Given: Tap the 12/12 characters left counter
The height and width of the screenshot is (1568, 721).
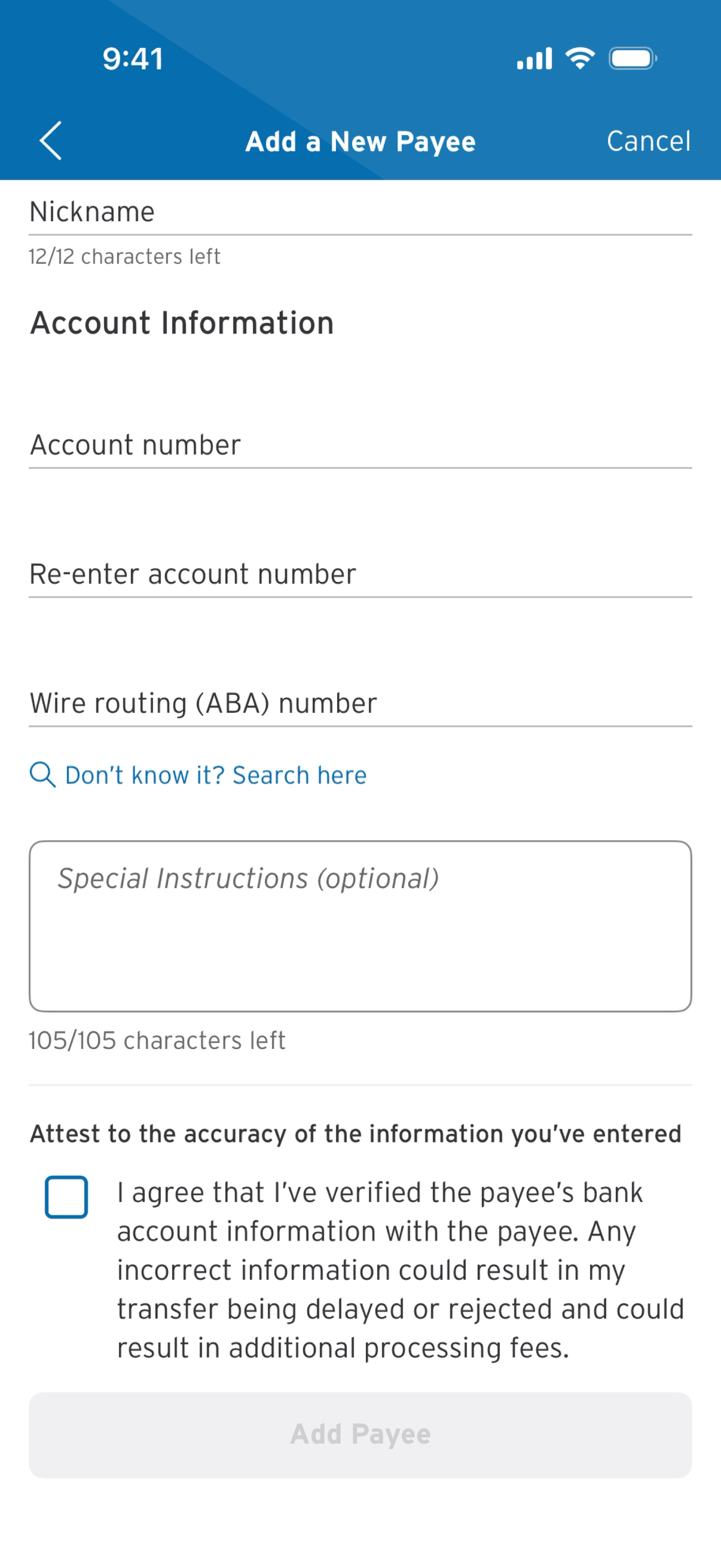Looking at the screenshot, I should pos(124,256).
